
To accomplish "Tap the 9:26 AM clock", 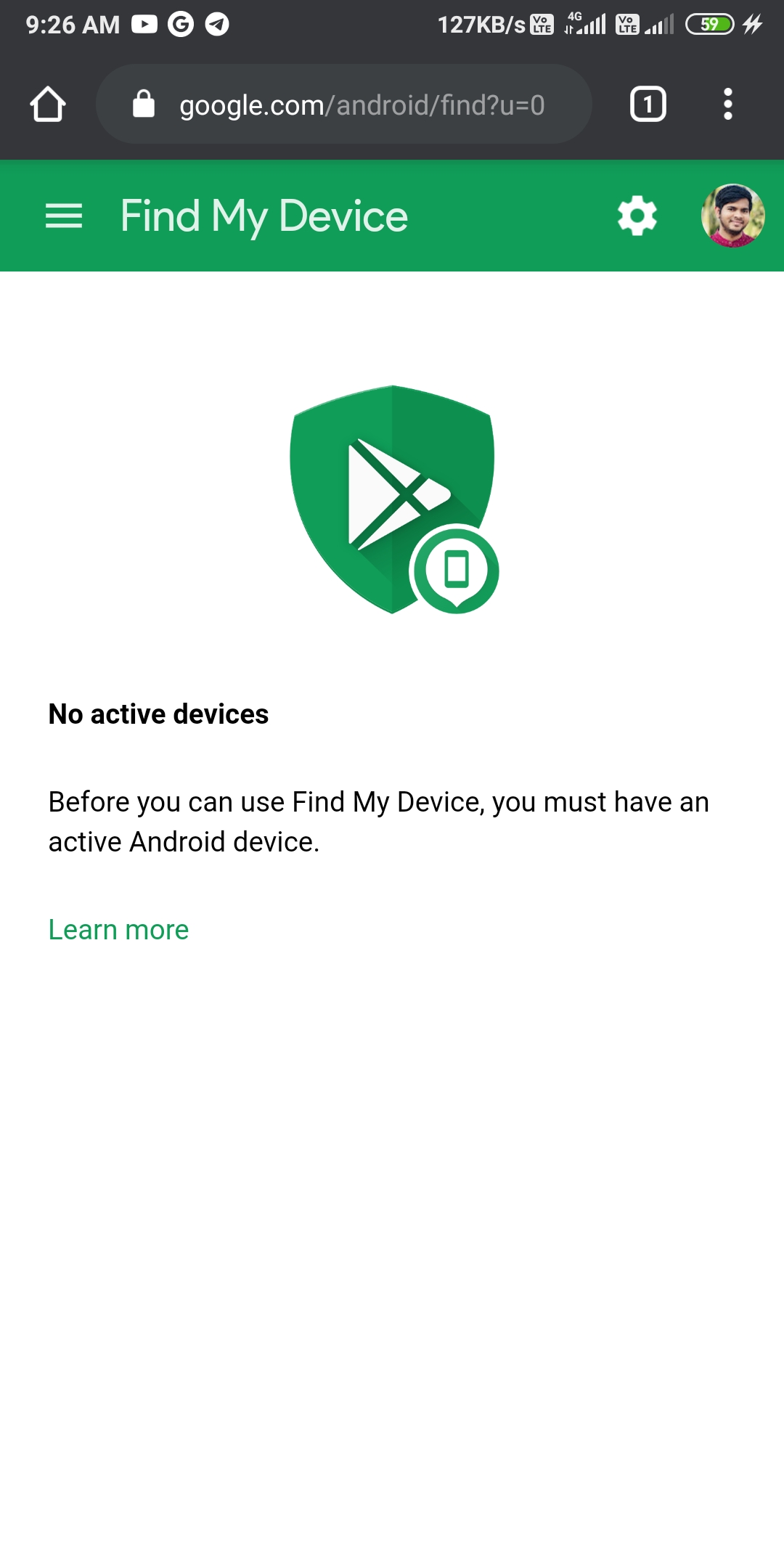I will (73, 25).
